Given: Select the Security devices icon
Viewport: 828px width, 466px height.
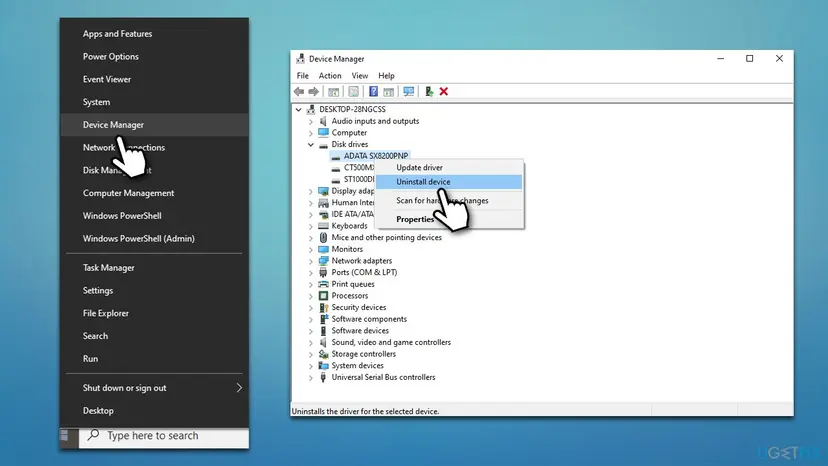Looking at the screenshot, I should tap(323, 307).
